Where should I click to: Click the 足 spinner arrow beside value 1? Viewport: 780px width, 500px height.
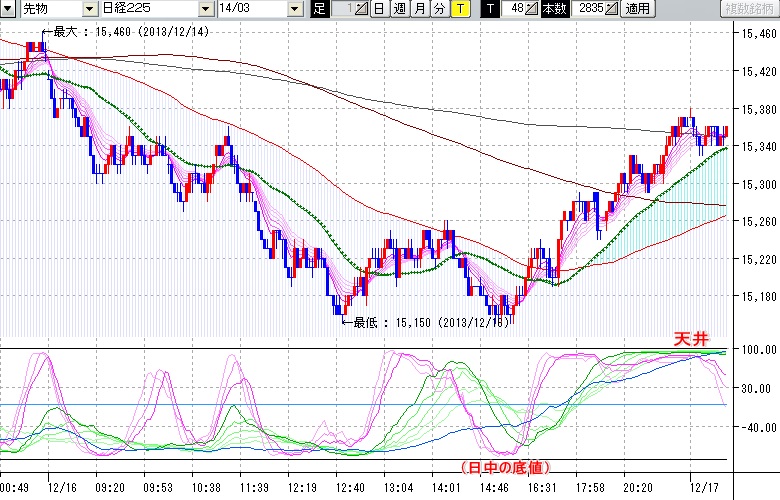pos(361,9)
